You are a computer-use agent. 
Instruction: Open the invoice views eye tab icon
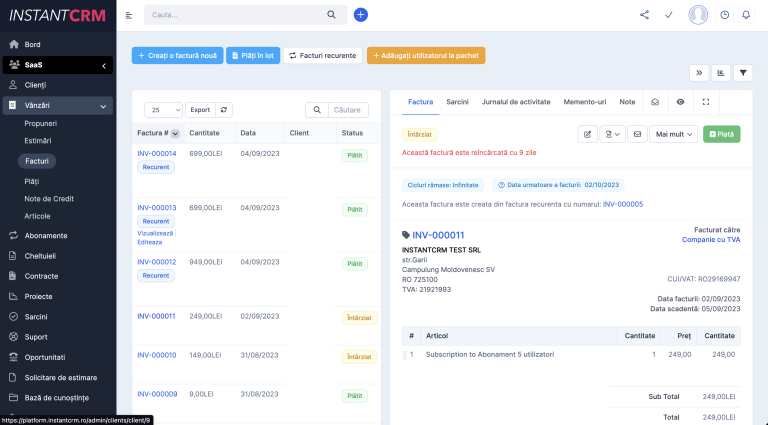click(680, 102)
